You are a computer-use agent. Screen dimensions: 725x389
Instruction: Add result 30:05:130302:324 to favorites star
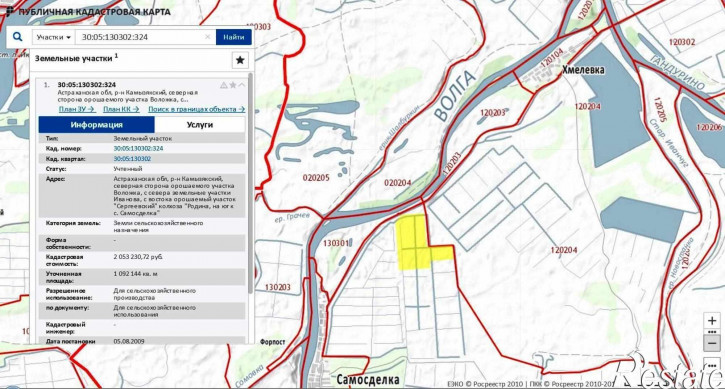coord(233,85)
